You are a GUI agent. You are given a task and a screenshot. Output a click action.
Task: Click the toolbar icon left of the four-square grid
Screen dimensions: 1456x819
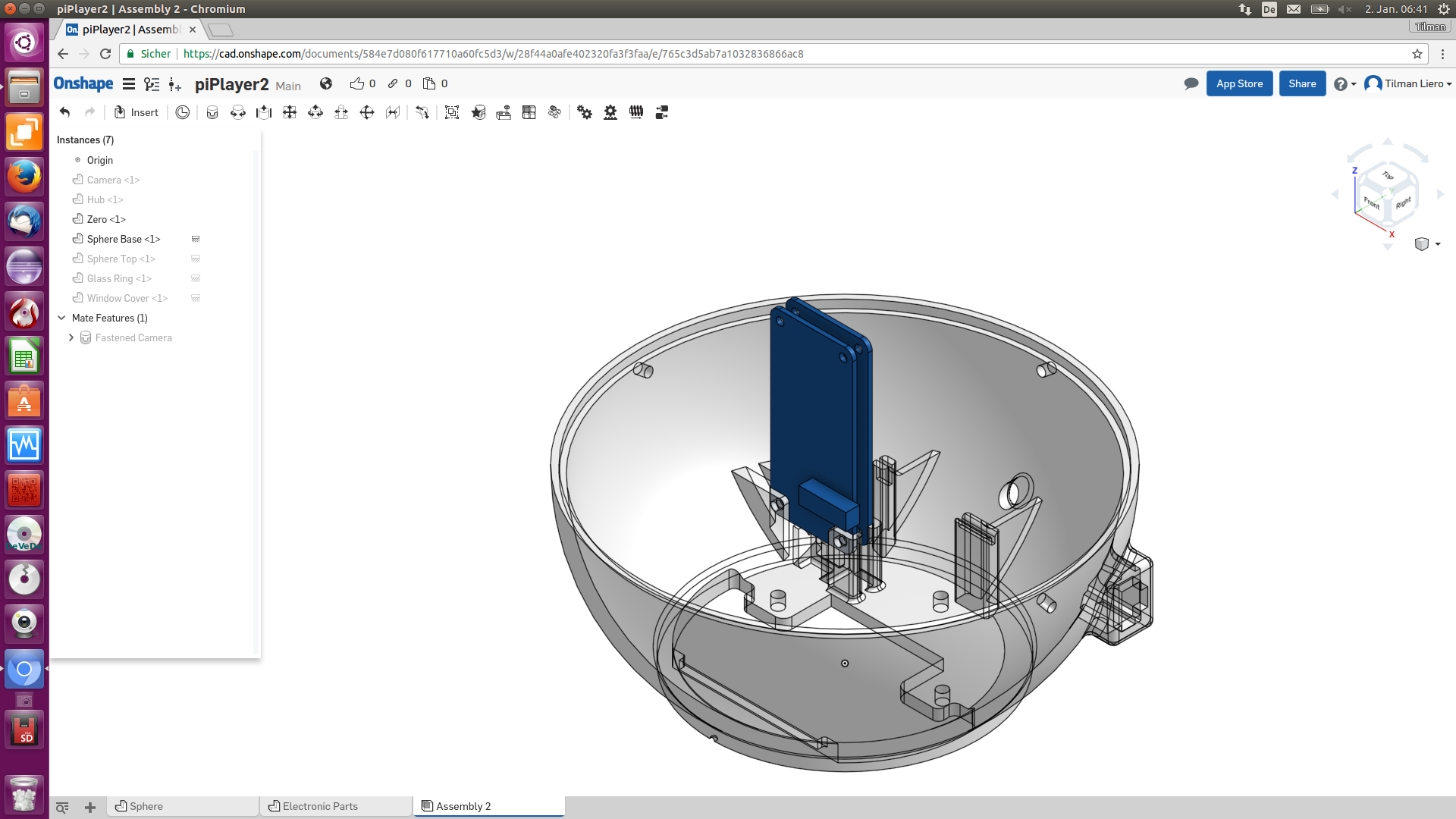pyautogui.click(x=504, y=112)
